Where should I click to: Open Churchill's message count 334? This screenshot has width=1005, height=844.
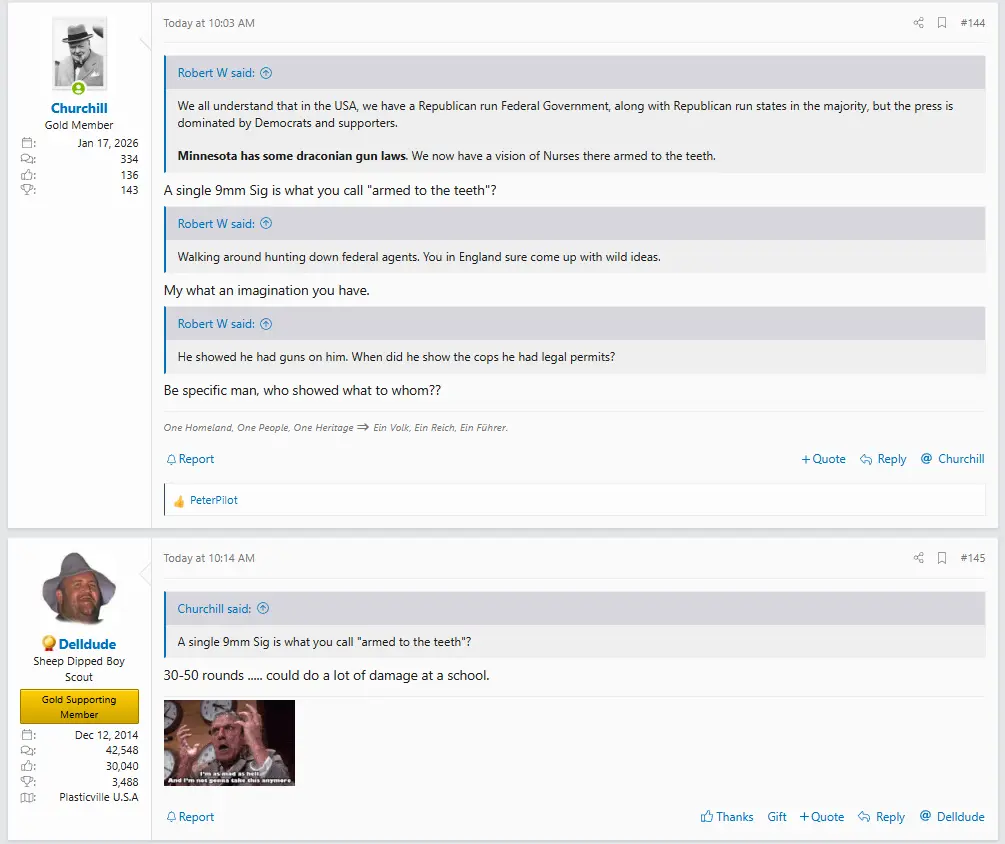click(x=129, y=159)
